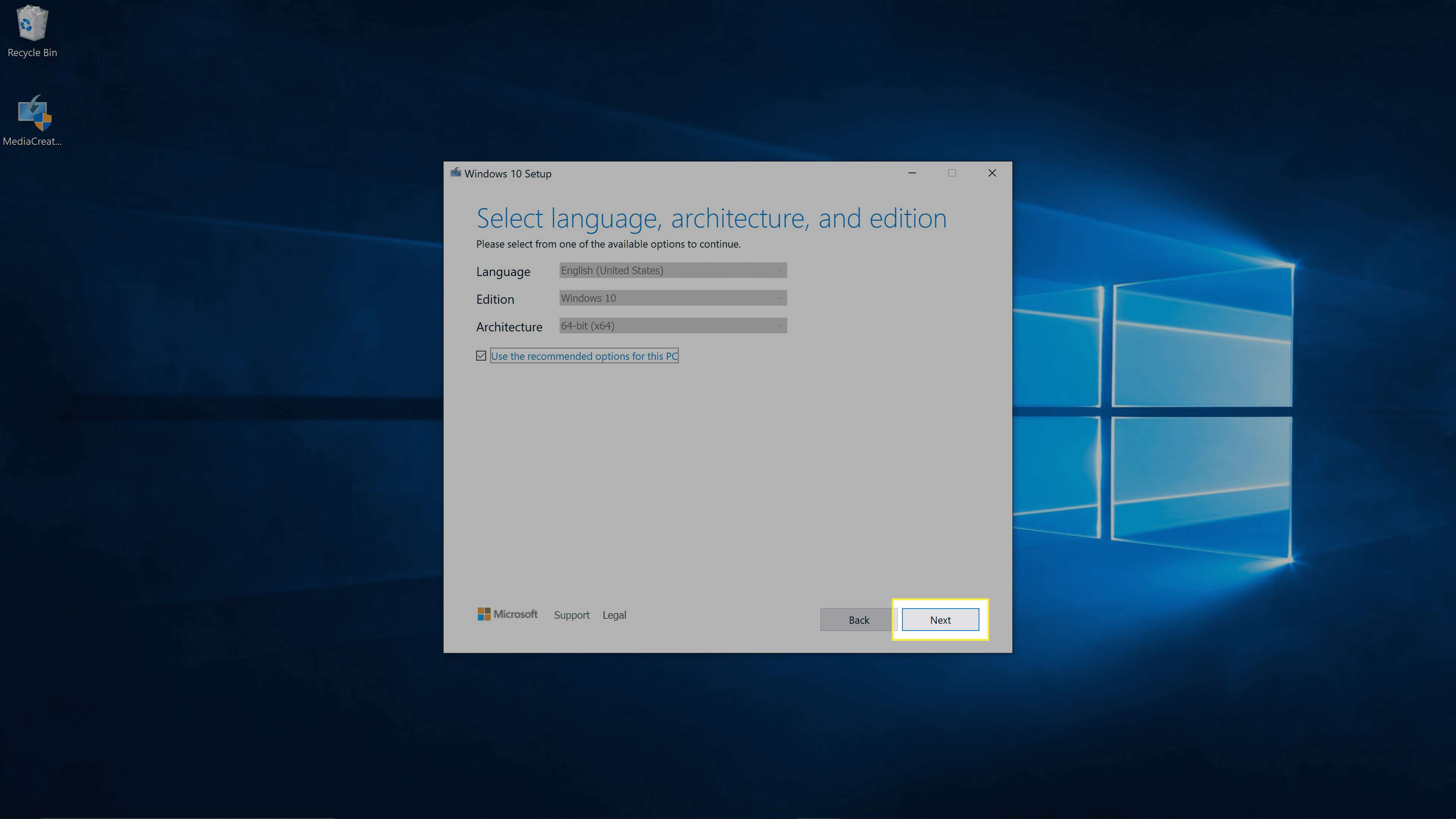
Task: Click the minimize button on setup
Action: tap(911, 173)
